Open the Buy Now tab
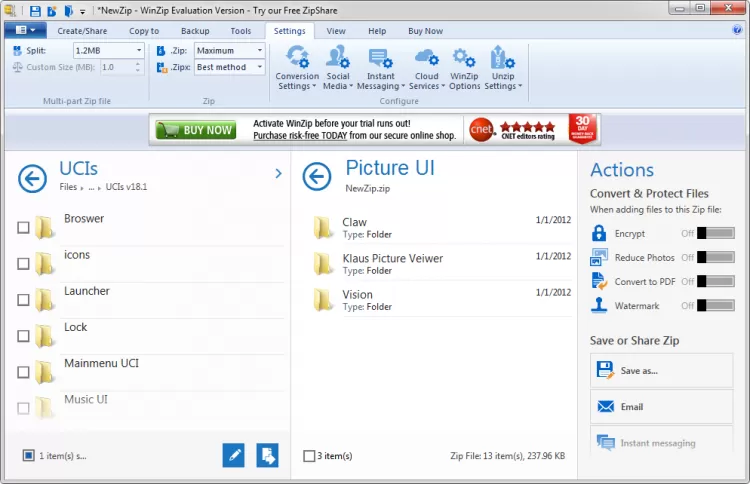The width and height of the screenshot is (750, 484). (425, 31)
